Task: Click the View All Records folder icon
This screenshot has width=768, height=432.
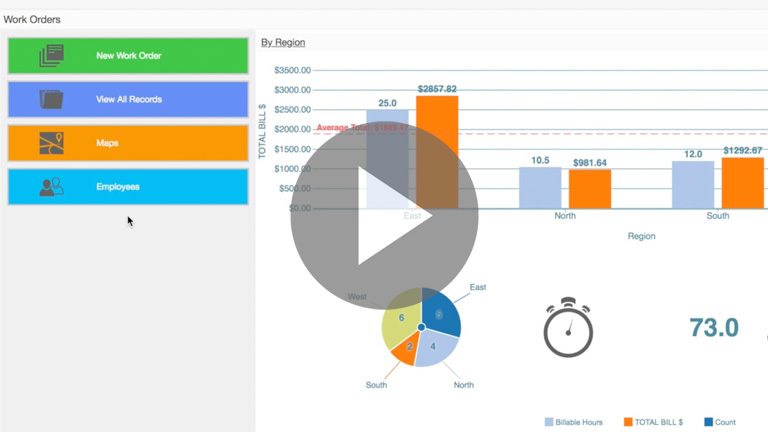Action: [51, 99]
